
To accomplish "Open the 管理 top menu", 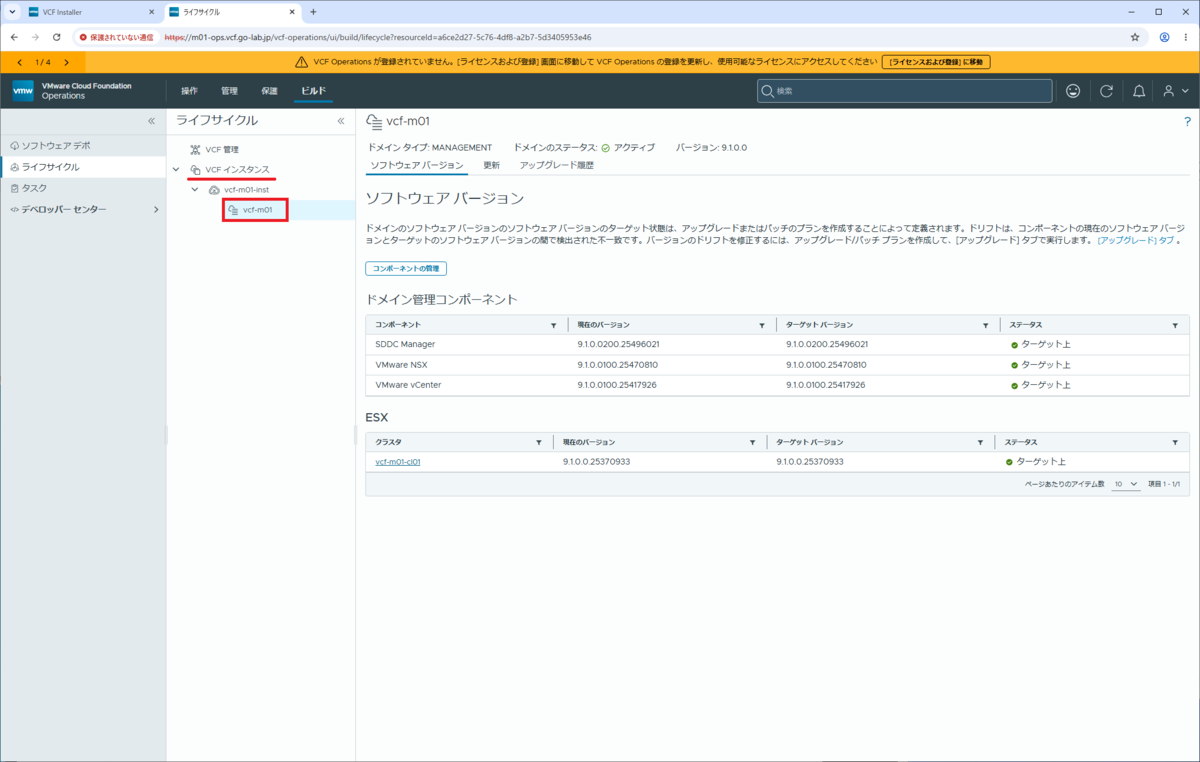I will coord(229,91).
